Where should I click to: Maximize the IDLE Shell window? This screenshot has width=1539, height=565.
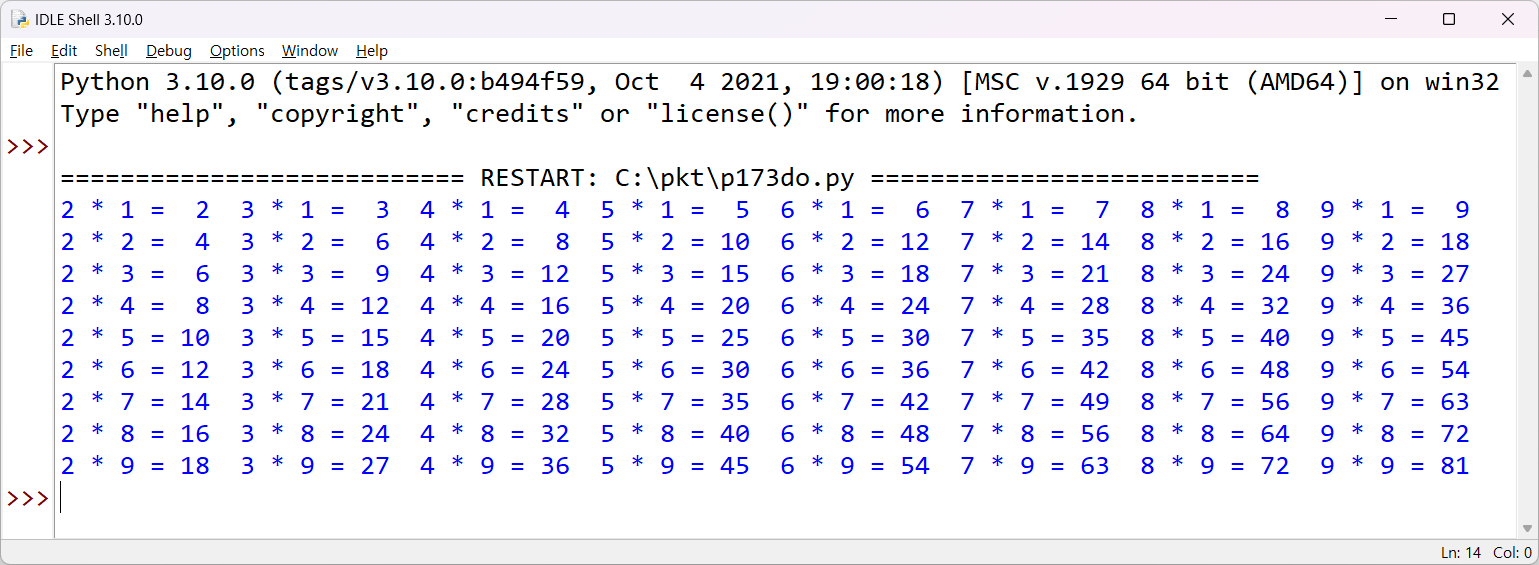coord(1448,19)
